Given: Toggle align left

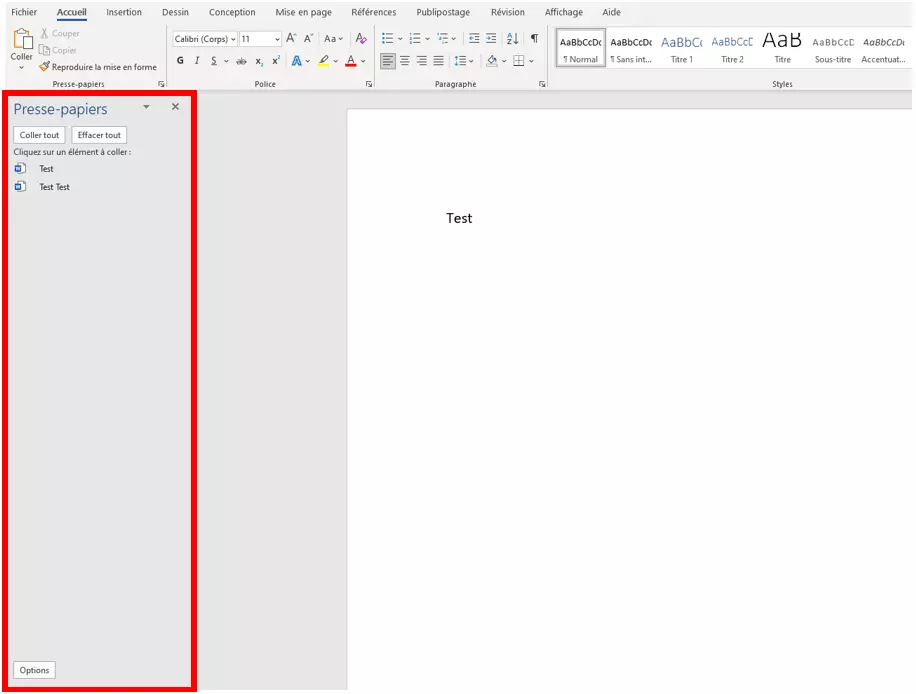Looking at the screenshot, I should click(387, 61).
